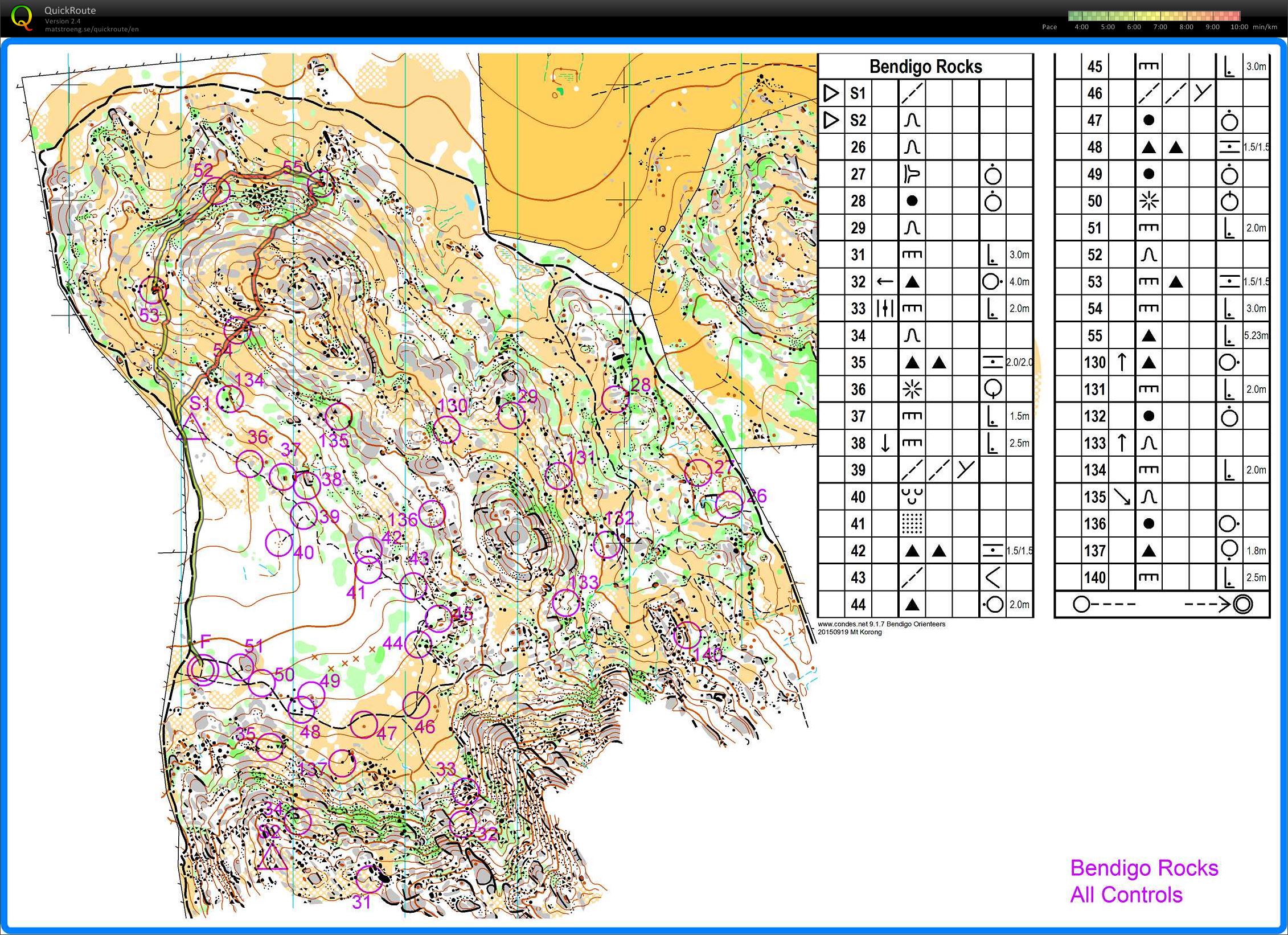The height and width of the screenshot is (935, 1288).
Task: Open the matstroeng.se/quickroute/en link
Action: 92,29
